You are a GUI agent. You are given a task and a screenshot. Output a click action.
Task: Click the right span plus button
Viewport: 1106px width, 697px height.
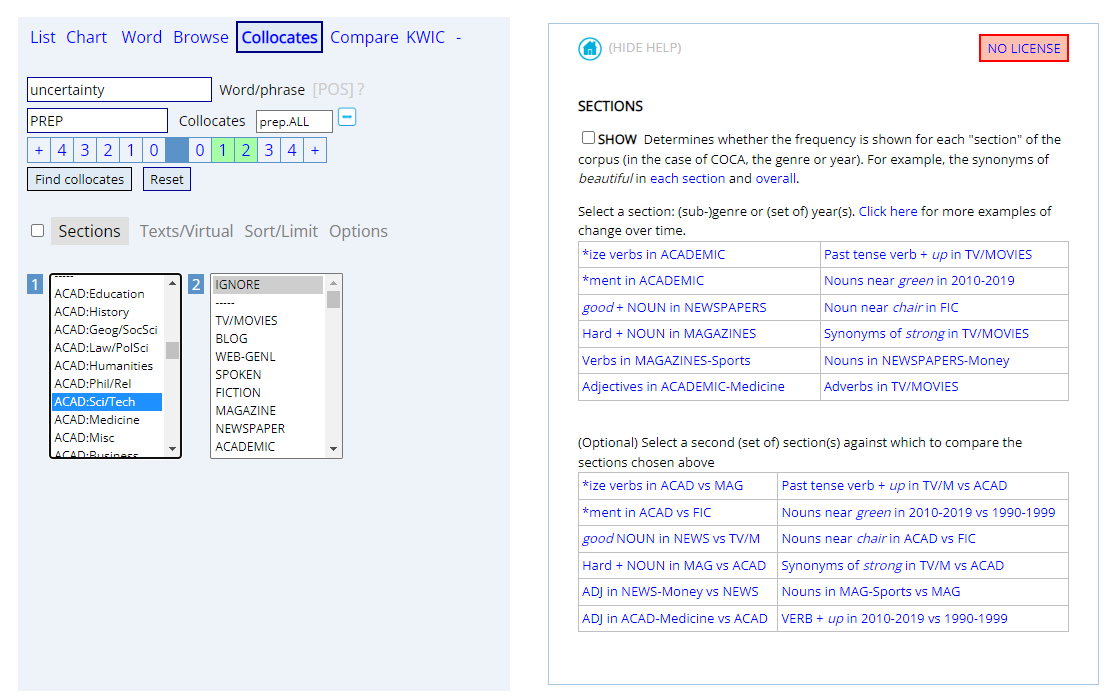(x=315, y=150)
